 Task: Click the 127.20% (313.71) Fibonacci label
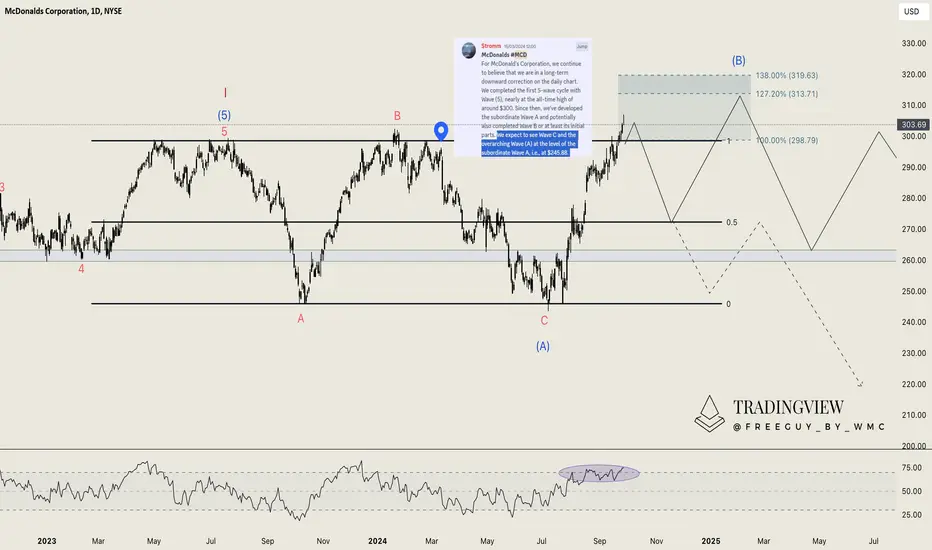click(786, 94)
